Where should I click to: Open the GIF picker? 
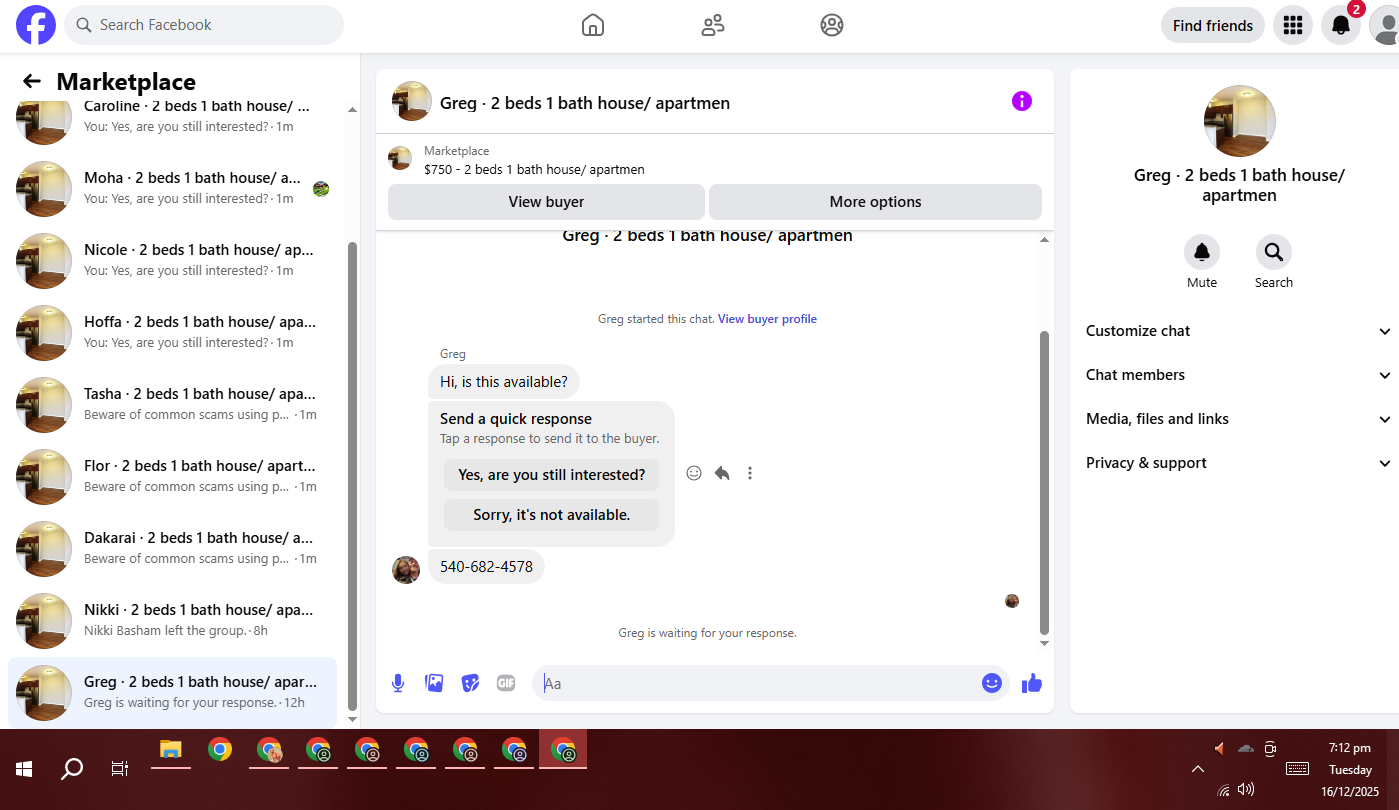[x=506, y=683]
